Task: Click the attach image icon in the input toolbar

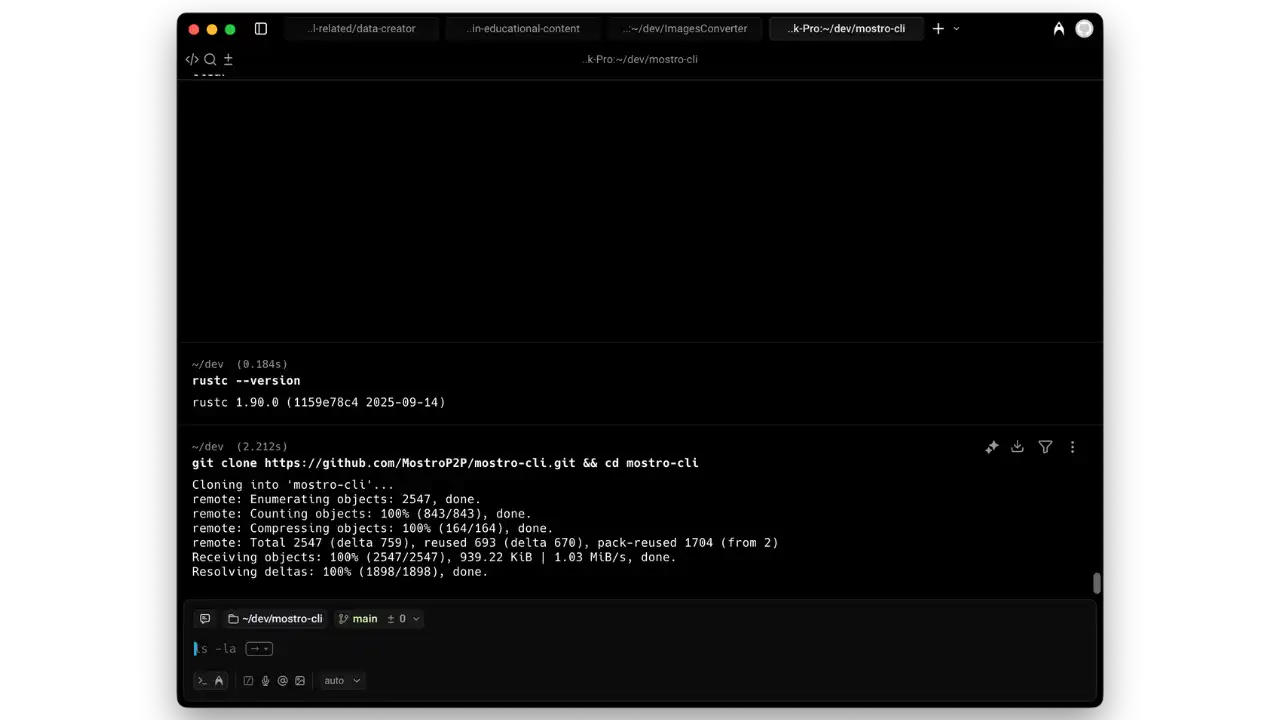Action: point(300,681)
